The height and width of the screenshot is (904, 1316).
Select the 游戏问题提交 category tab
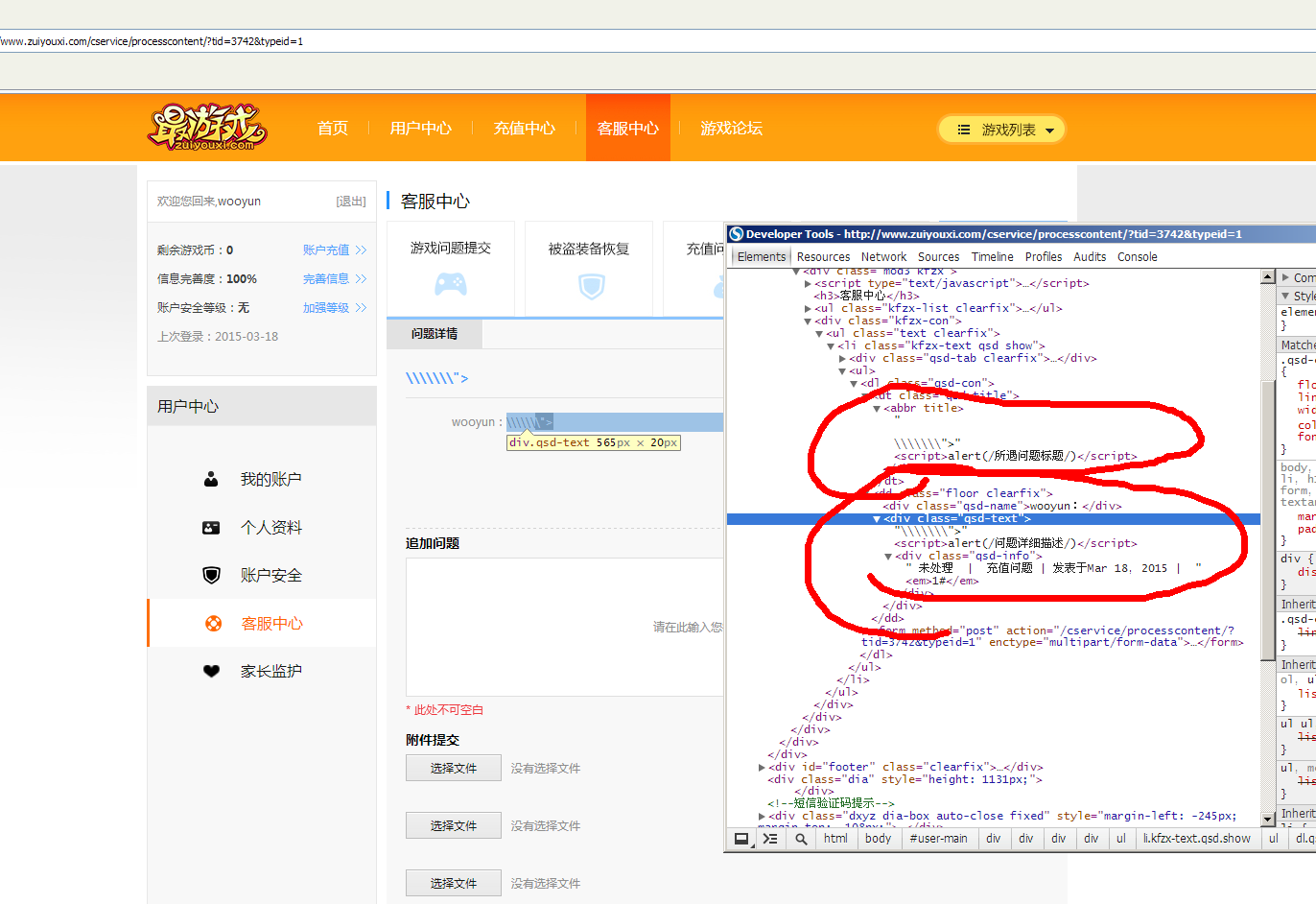coord(451,269)
